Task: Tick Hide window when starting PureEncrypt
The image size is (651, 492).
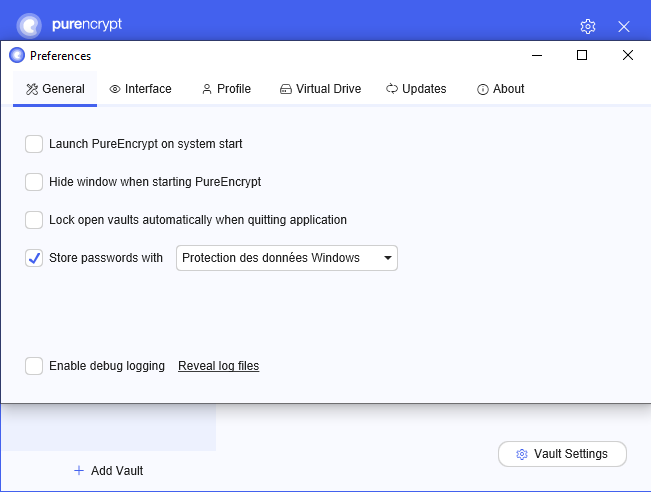Action: 34,182
